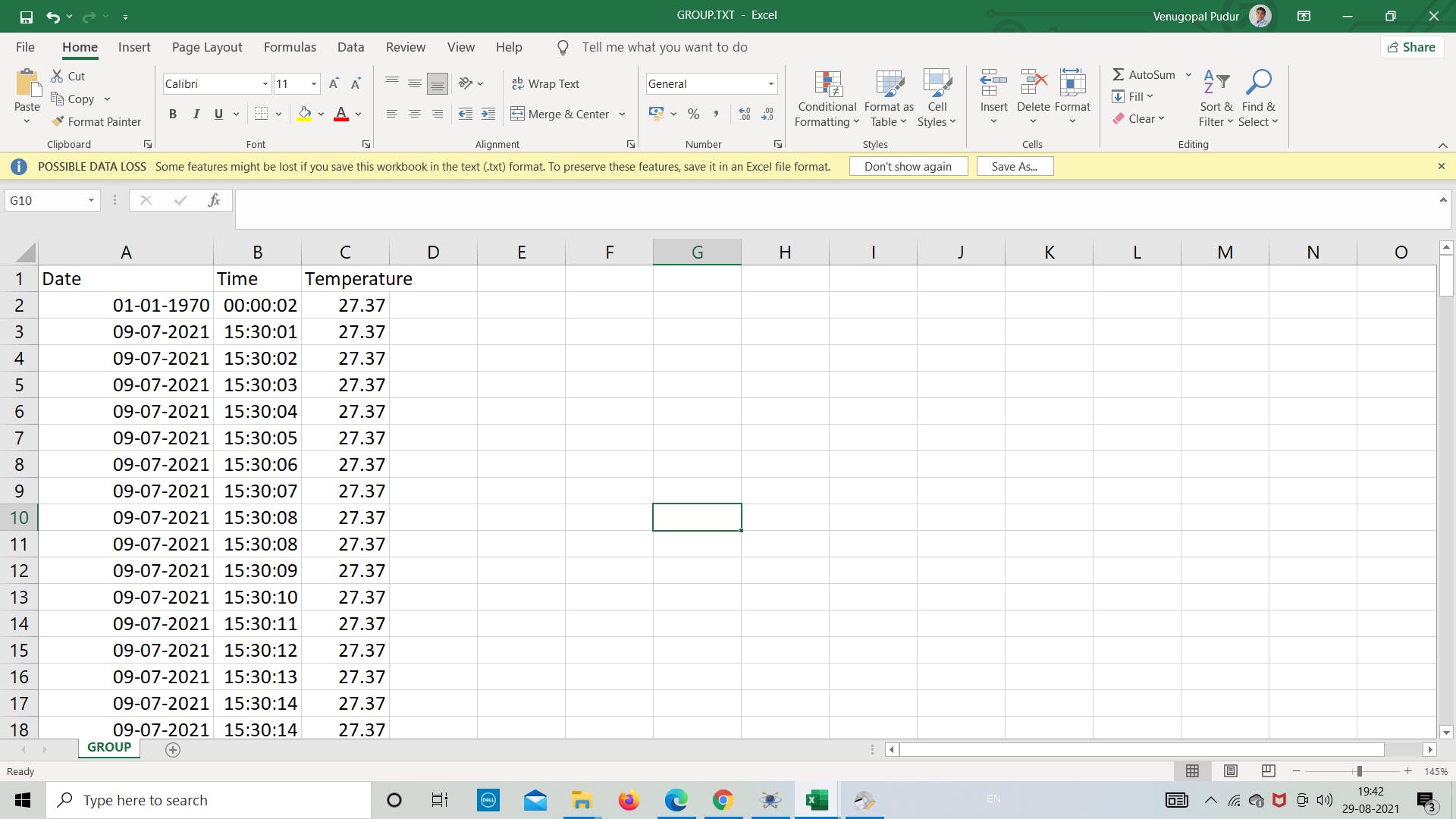Open the Orientation text angle icon
1456x819 pixels.
pyautogui.click(x=466, y=83)
